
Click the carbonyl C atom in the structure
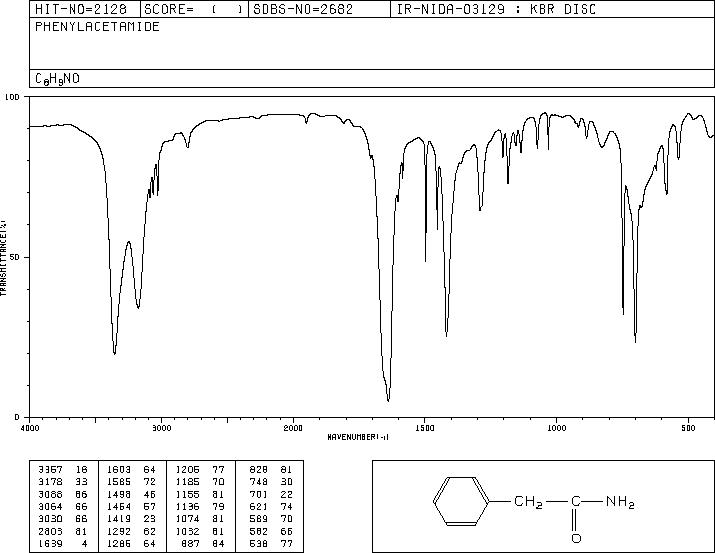coord(576,501)
